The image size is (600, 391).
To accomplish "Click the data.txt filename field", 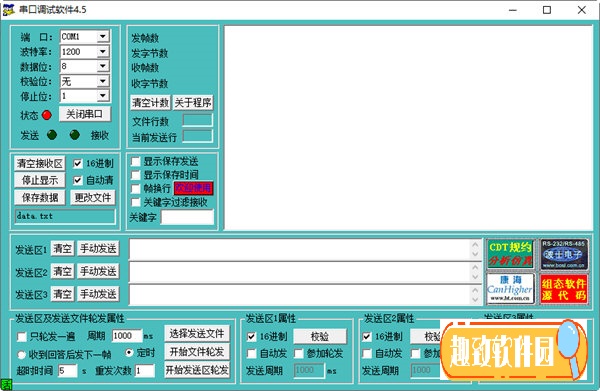I will pyautogui.click(x=65, y=216).
